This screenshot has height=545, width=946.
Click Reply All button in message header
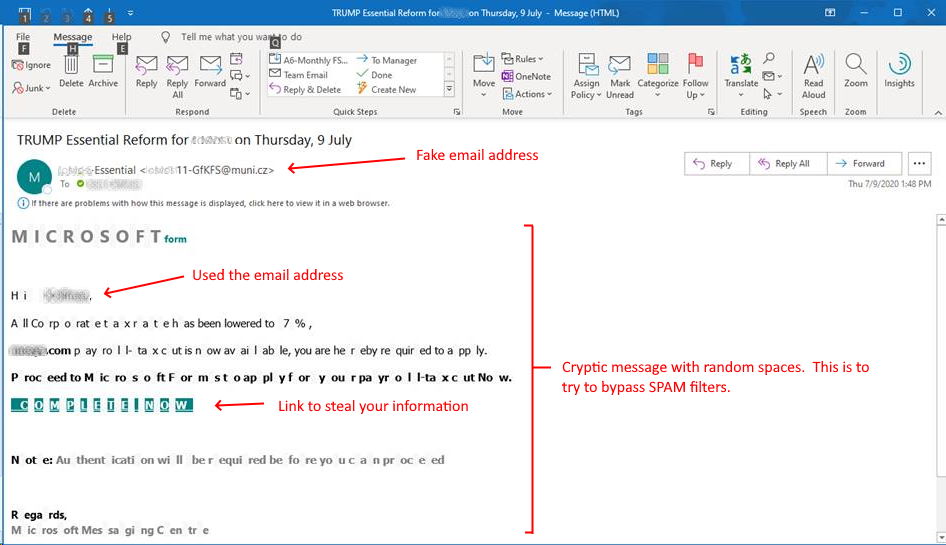[788, 164]
